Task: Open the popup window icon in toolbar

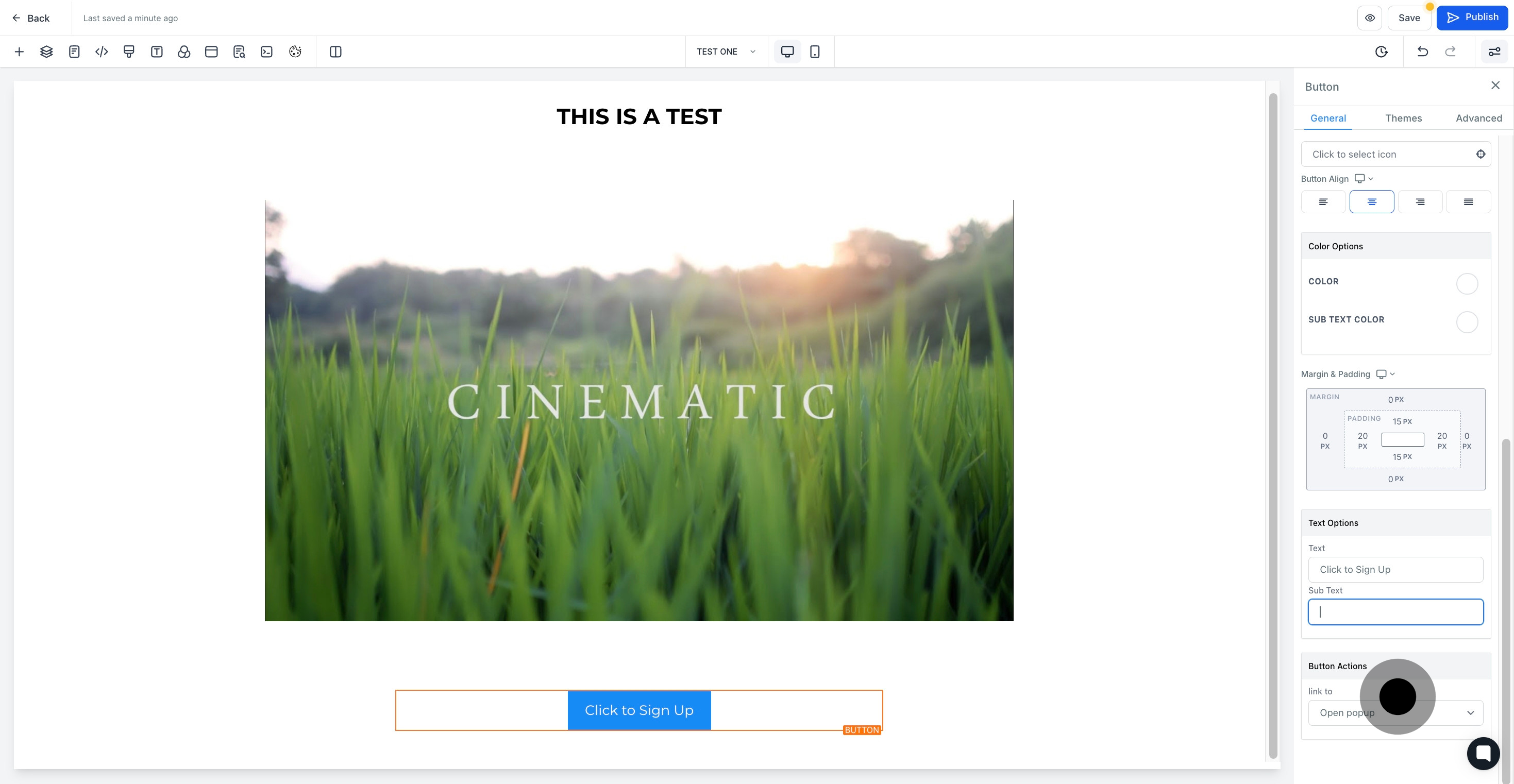Action: pyautogui.click(x=212, y=52)
